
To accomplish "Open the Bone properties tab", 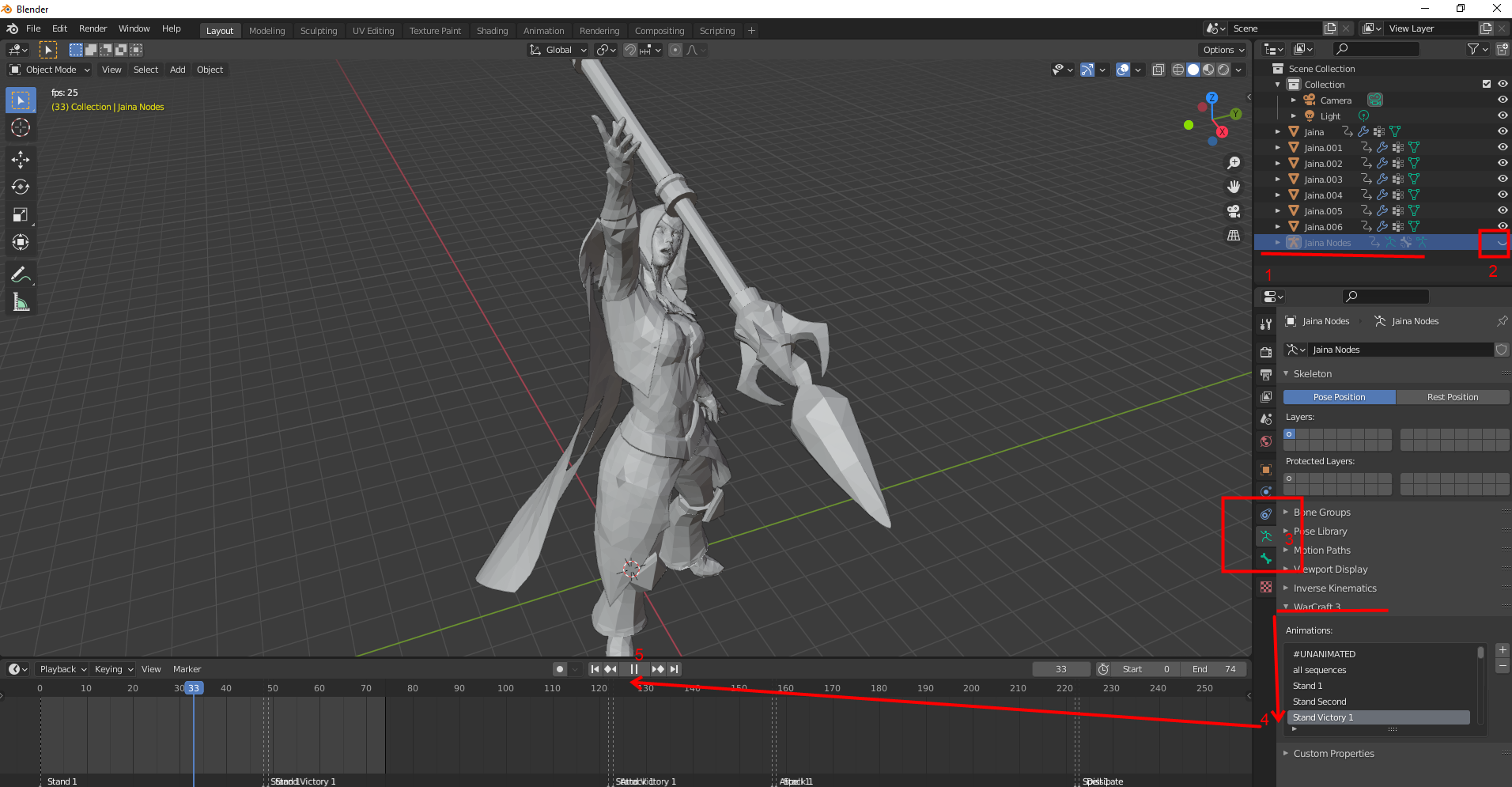I will (1266, 558).
